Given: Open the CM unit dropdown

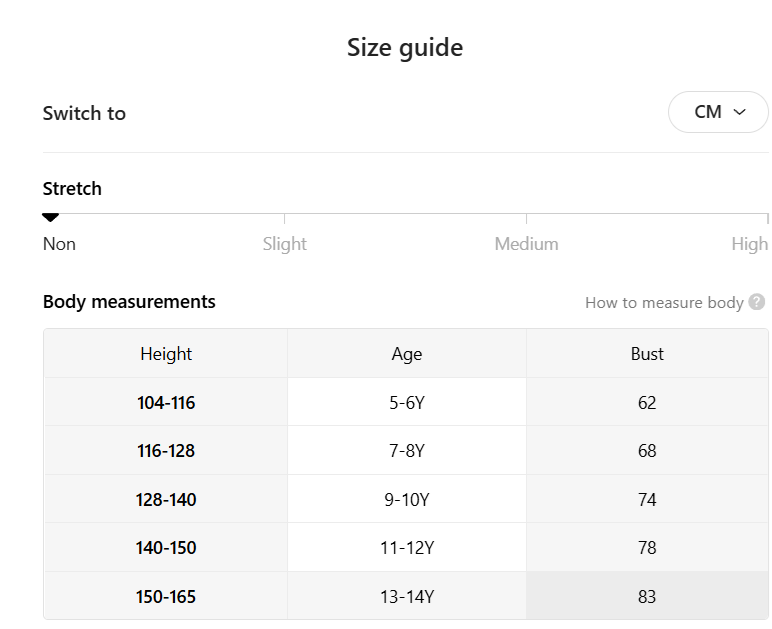Looking at the screenshot, I should (x=718, y=112).
